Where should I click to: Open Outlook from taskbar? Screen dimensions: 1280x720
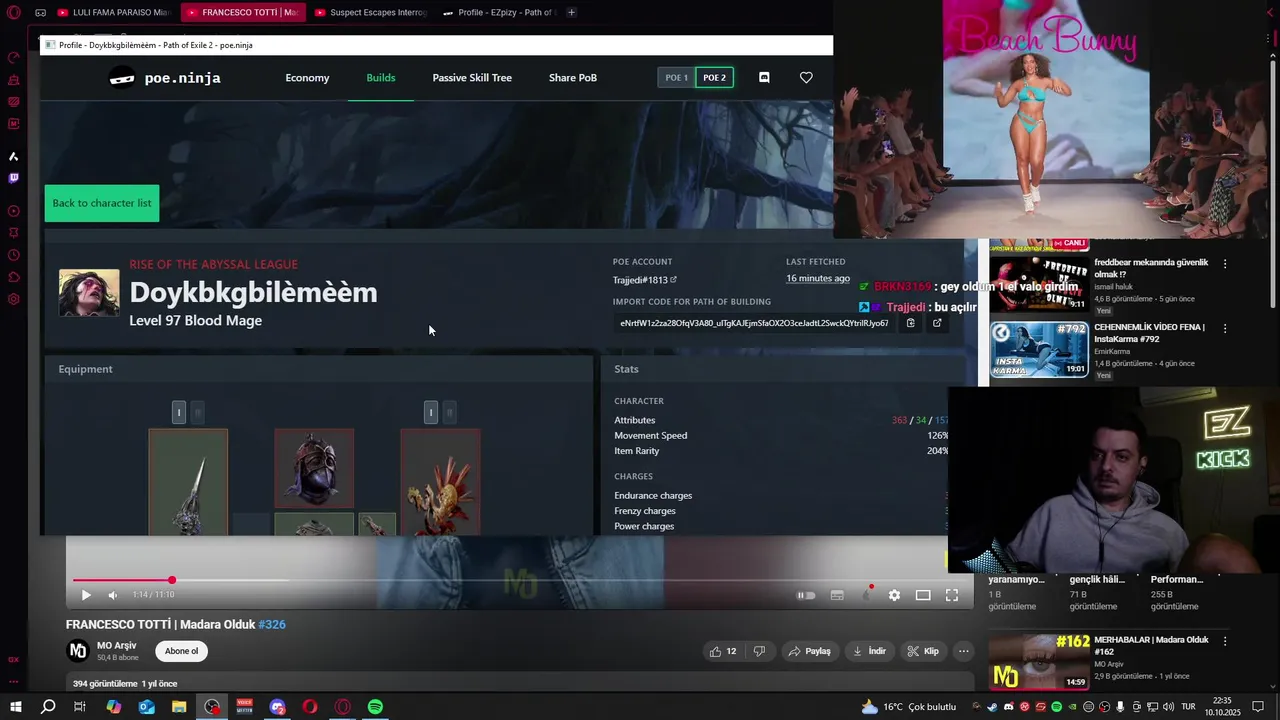click(x=146, y=707)
